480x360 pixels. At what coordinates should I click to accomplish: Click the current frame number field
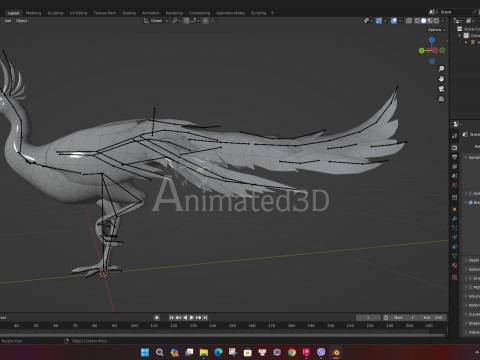tap(368, 318)
